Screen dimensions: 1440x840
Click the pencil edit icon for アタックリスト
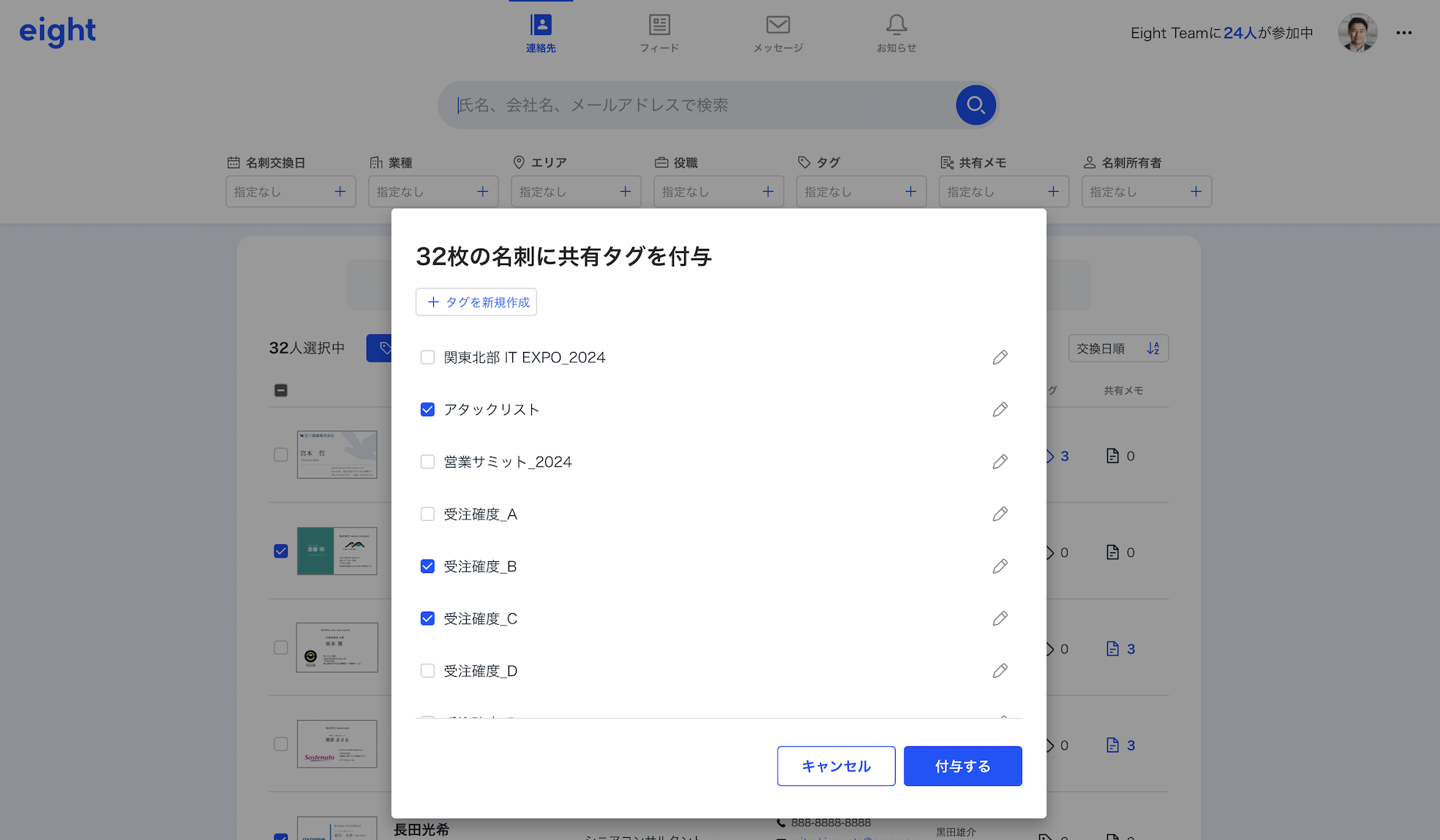pyautogui.click(x=1000, y=410)
